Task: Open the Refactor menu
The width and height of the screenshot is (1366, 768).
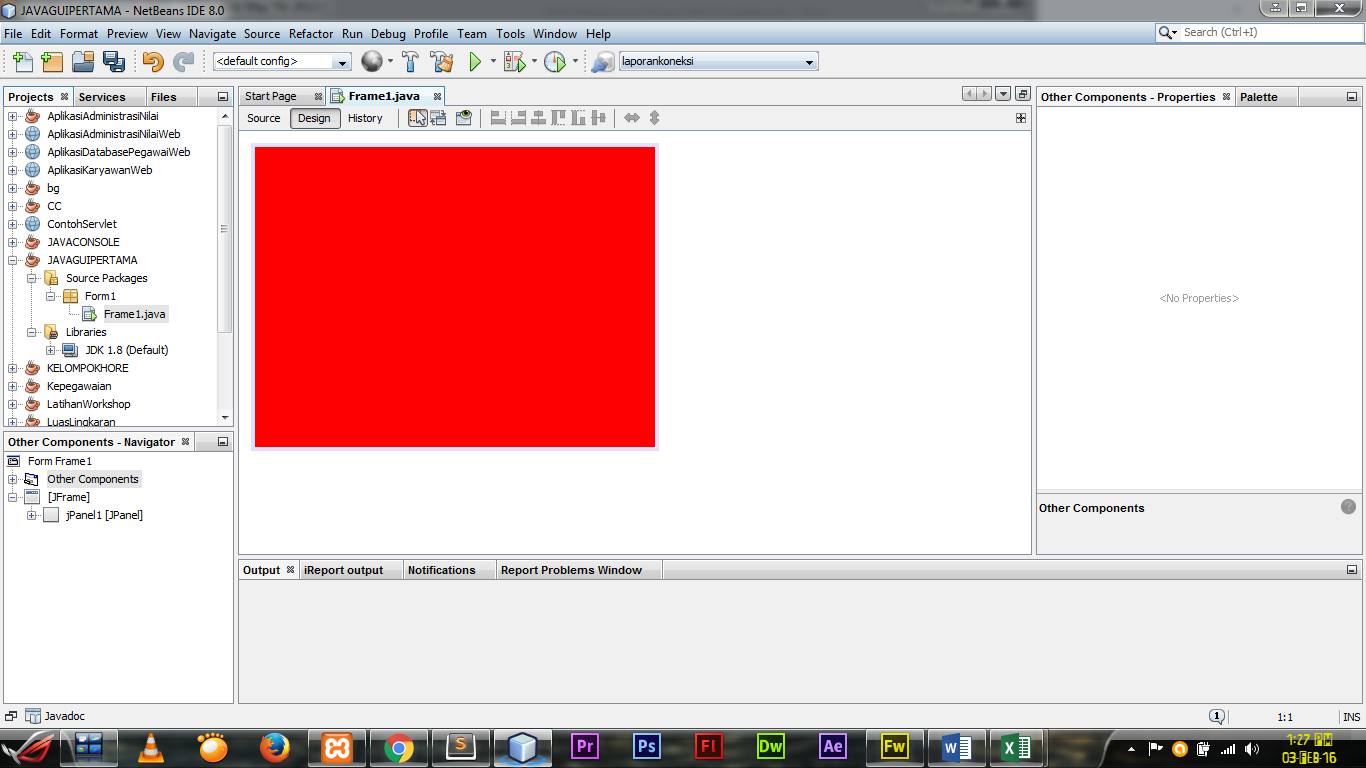Action: click(311, 33)
